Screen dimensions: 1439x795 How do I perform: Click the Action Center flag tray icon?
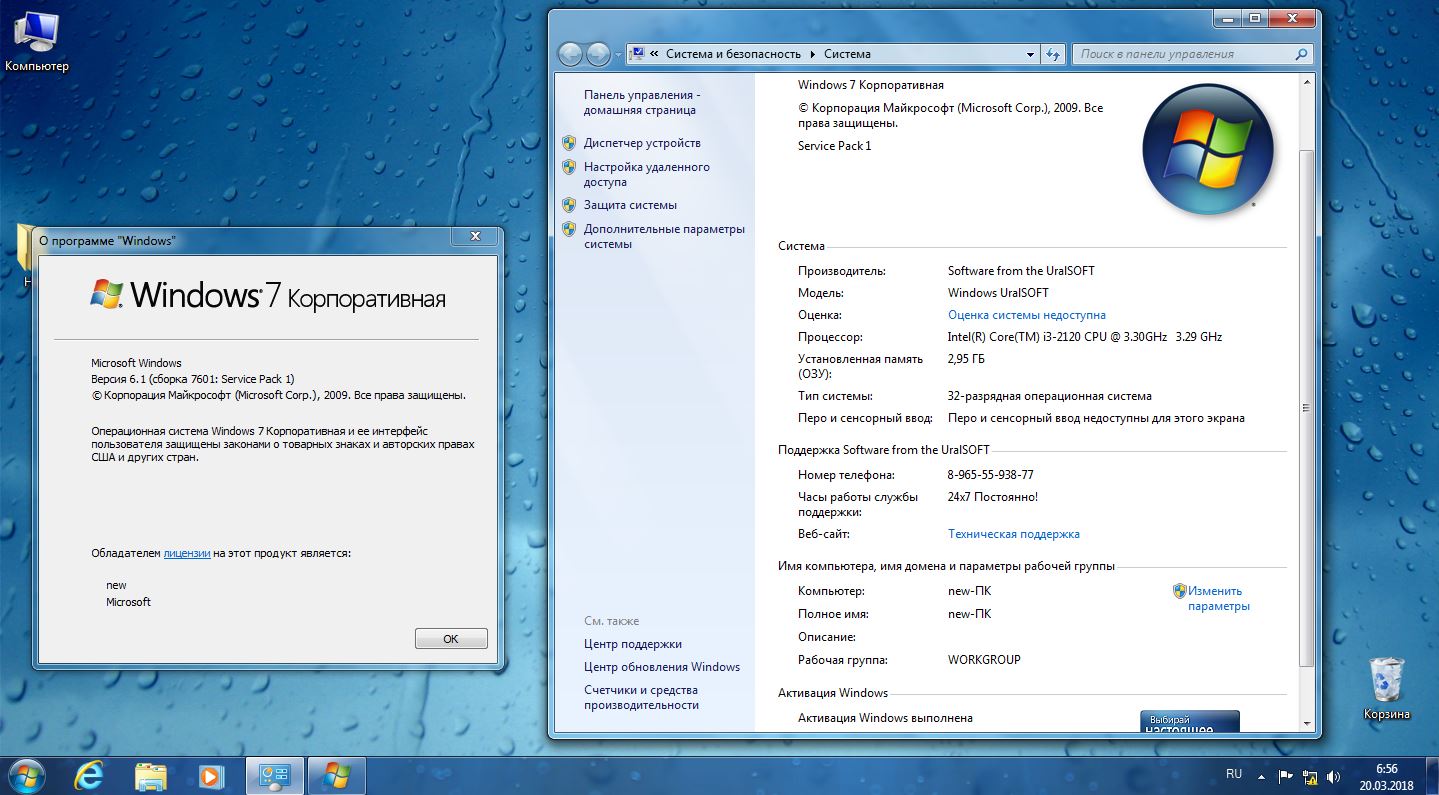[1285, 776]
